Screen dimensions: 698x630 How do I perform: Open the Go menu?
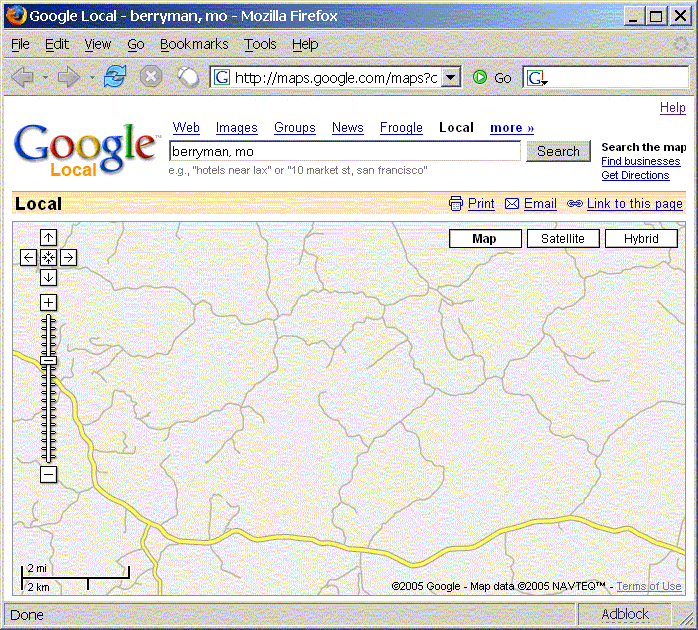(x=136, y=44)
